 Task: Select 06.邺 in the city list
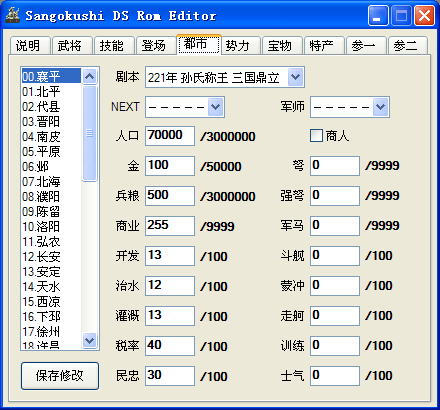point(51,166)
